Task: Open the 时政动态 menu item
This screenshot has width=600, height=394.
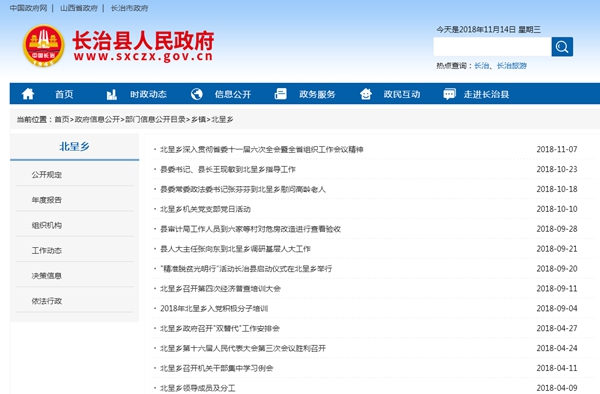Action: [148, 94]
